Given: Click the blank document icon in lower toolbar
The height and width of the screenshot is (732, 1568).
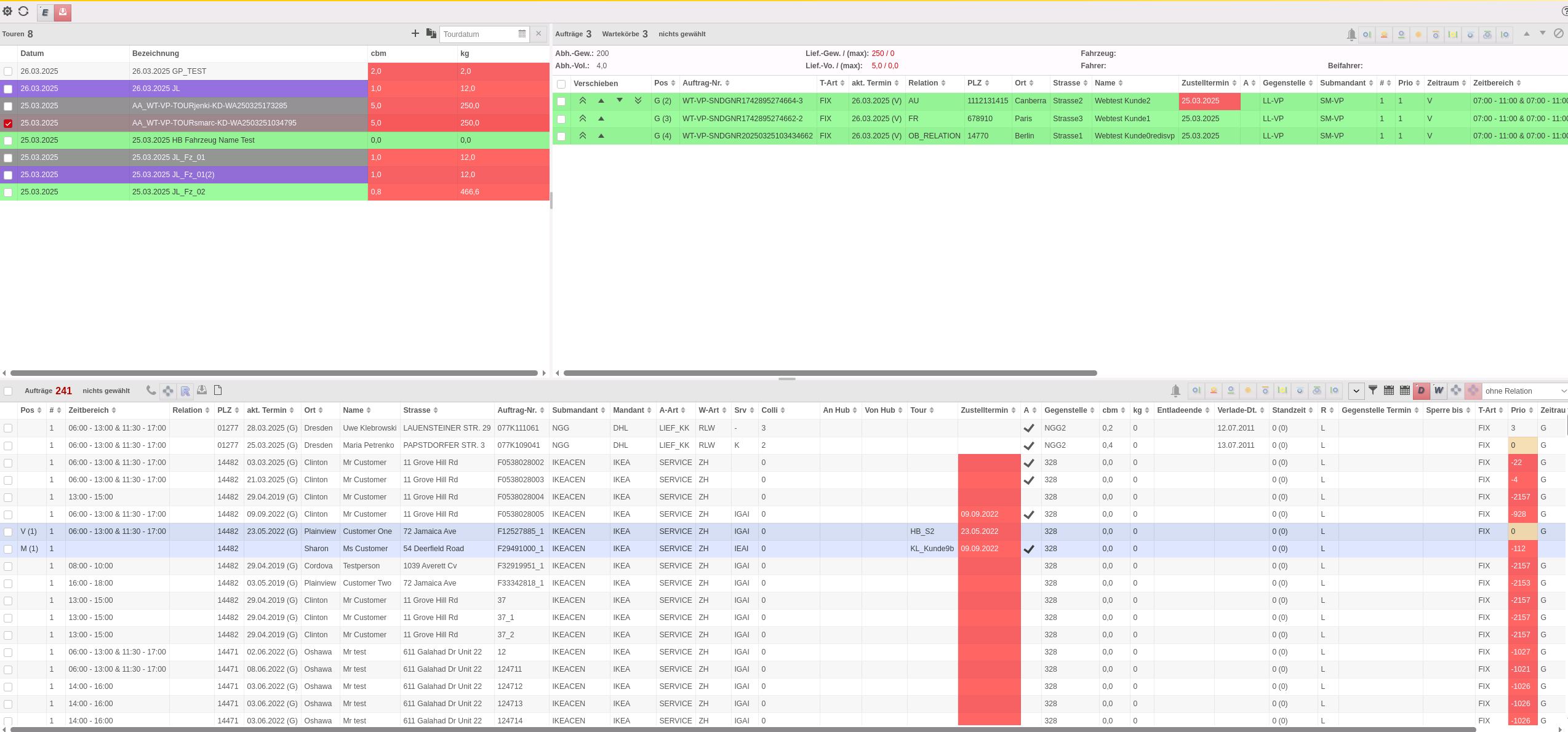Looking at the screenshot, I should pyautogui.click(x=218, y=390).
